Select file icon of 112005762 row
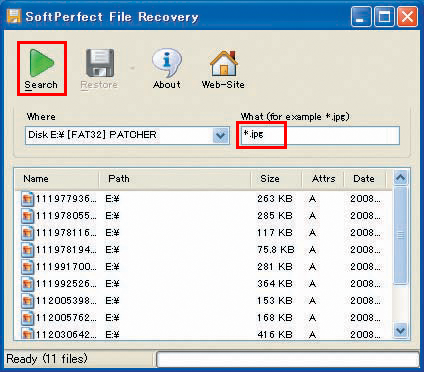Viewport: 424px width, 372px height. [x=27, y=318]
